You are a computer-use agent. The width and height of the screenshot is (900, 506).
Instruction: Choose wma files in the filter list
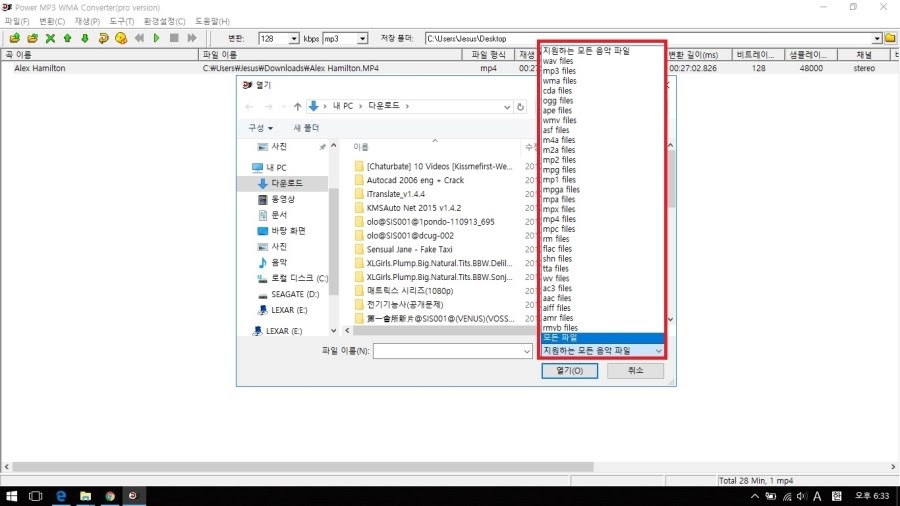[560, 81]
